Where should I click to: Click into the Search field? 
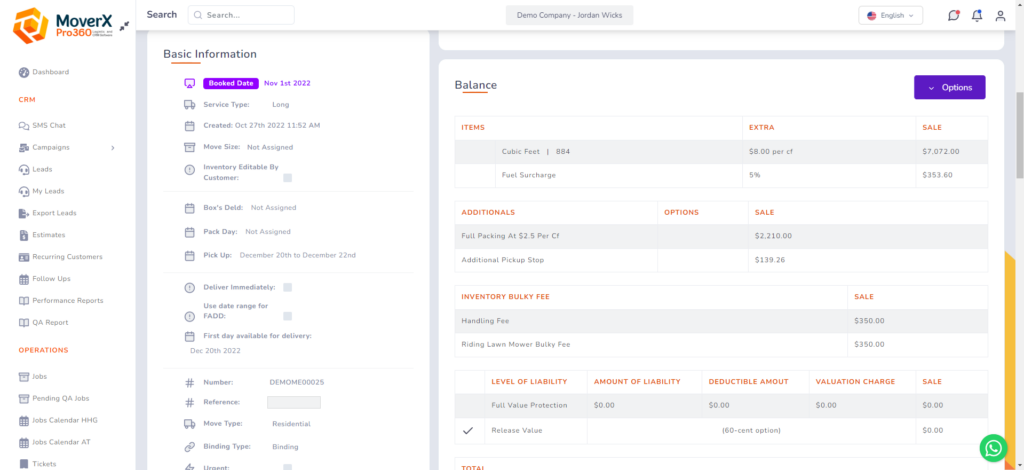pos(241,15)
